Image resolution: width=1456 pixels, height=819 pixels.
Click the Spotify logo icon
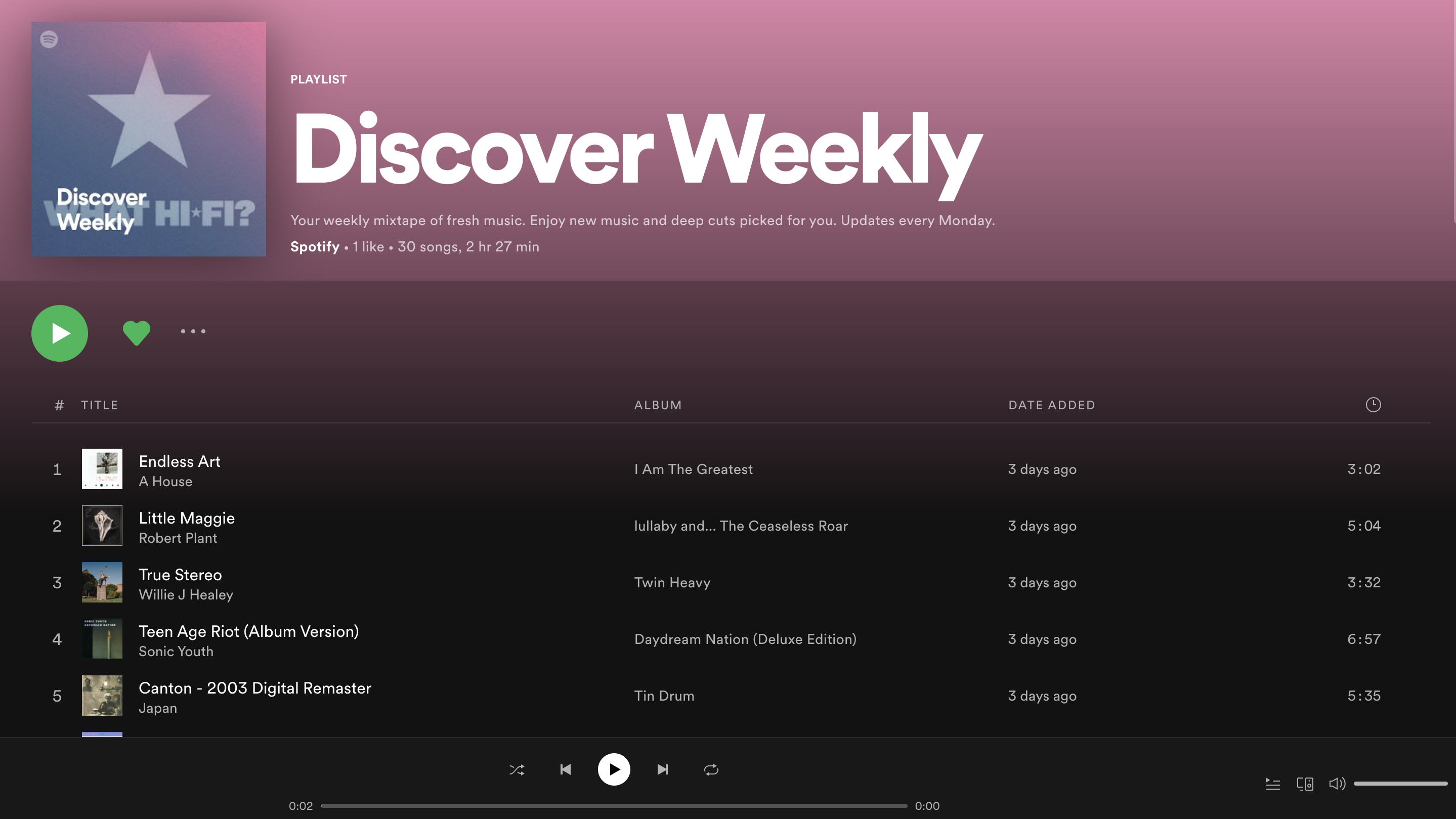47,38
